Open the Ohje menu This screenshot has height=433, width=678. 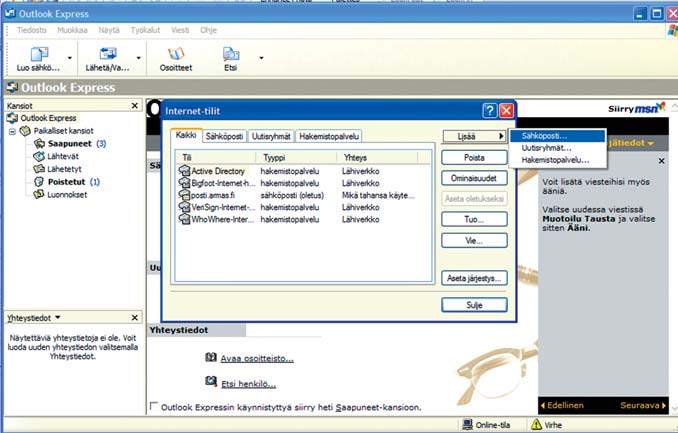tap(208, 30)
